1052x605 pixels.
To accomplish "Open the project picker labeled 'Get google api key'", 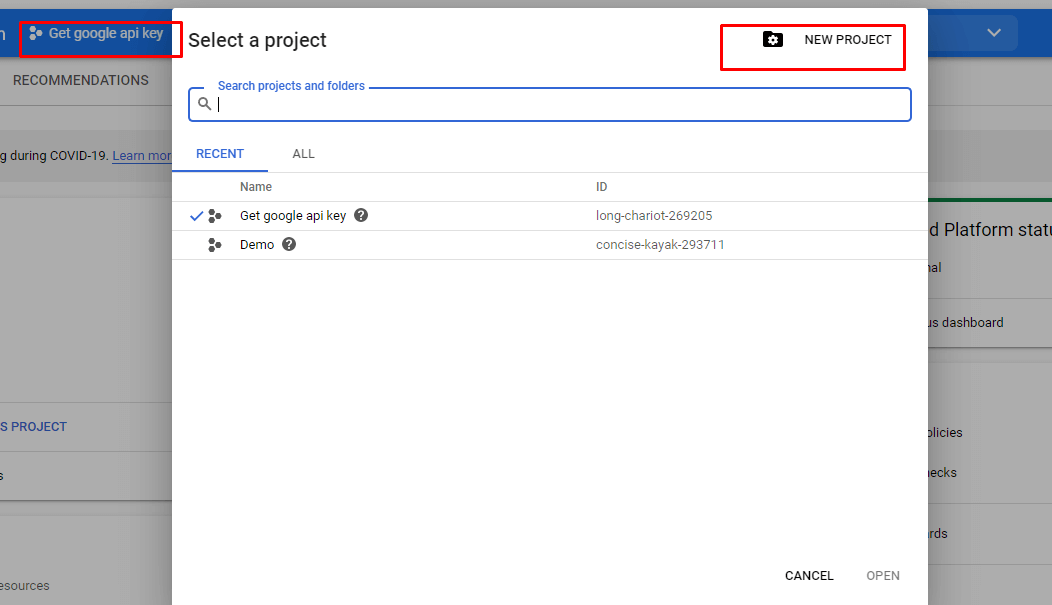I will coord(100,32).
